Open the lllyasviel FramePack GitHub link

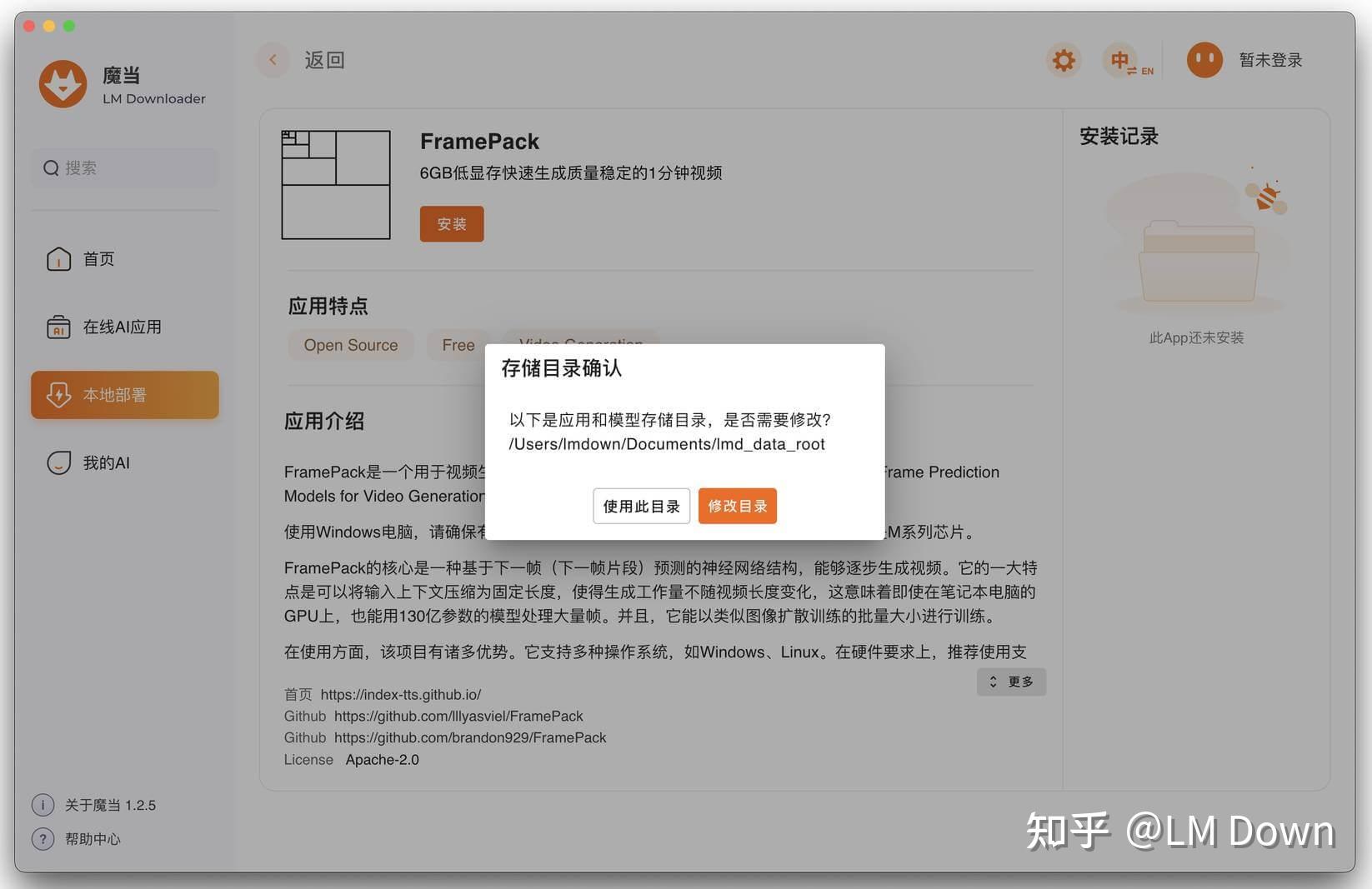[x=458, y=716]
